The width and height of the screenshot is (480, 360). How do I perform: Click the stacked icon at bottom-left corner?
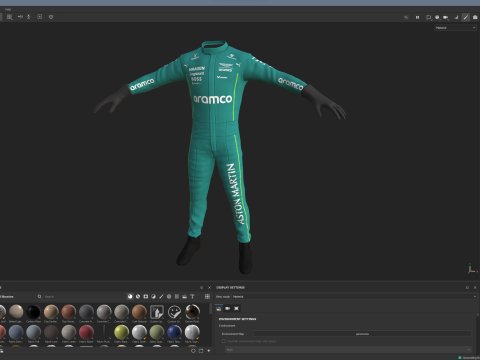click(2, 351)
